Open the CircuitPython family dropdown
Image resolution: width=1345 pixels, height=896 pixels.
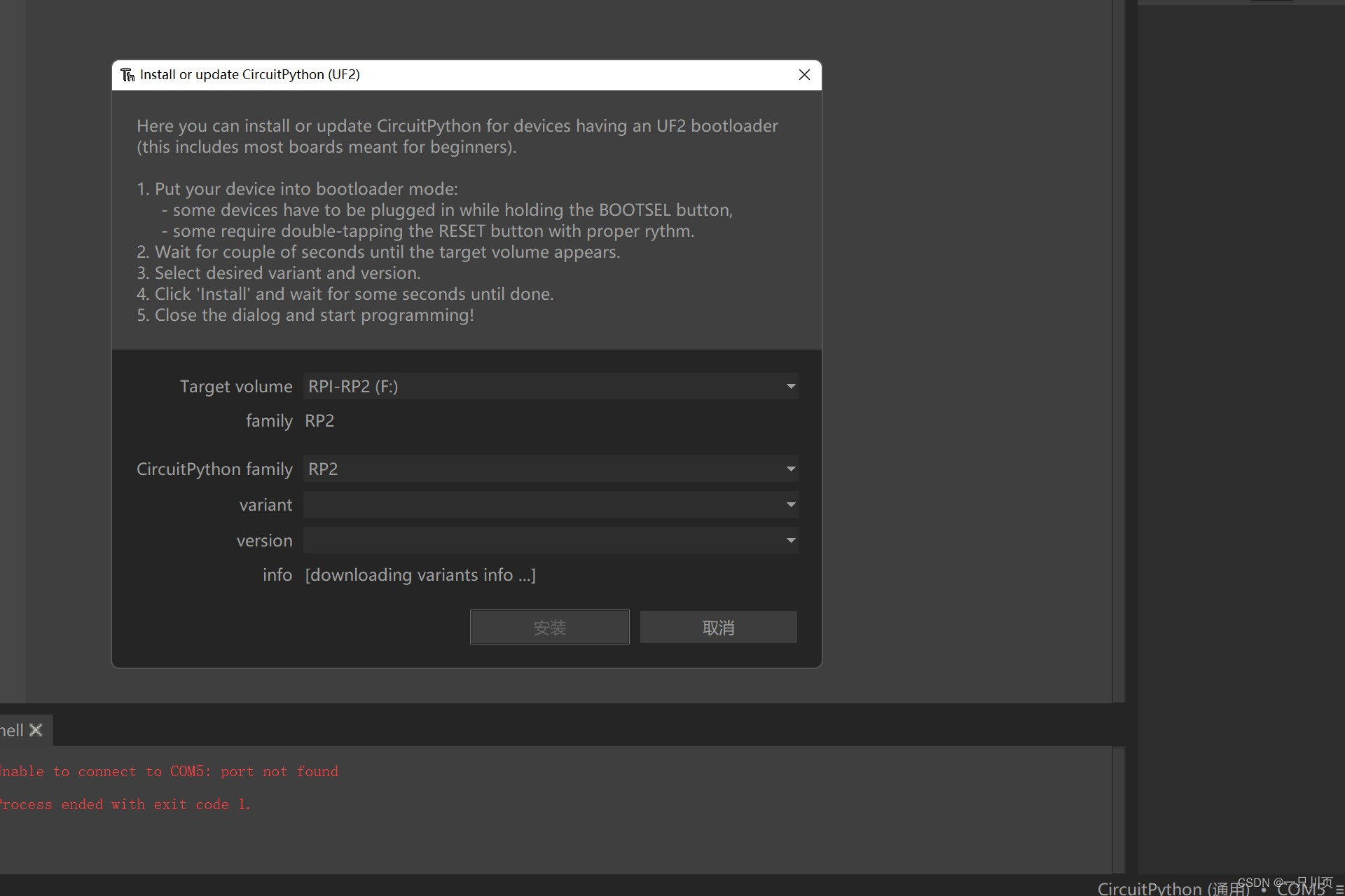(x=790, y=469)
